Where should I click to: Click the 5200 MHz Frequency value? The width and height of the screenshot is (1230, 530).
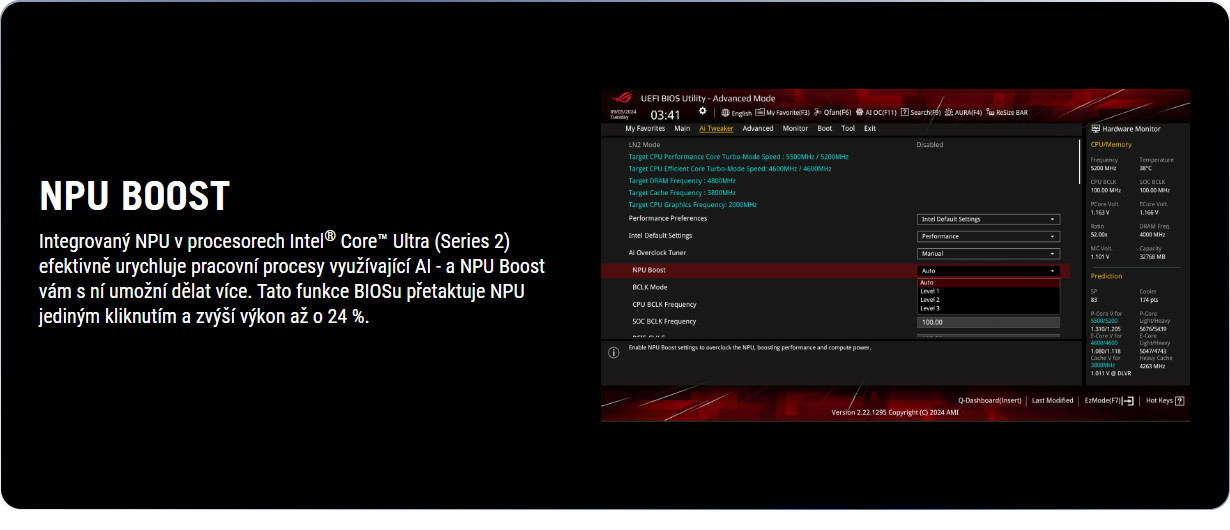click(1104, 168)
